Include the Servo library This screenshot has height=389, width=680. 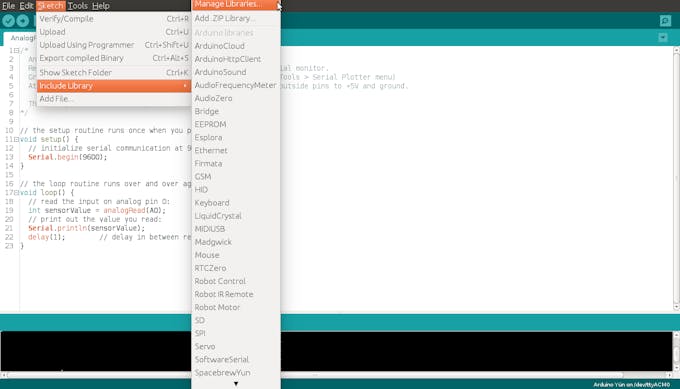[236, 346]
